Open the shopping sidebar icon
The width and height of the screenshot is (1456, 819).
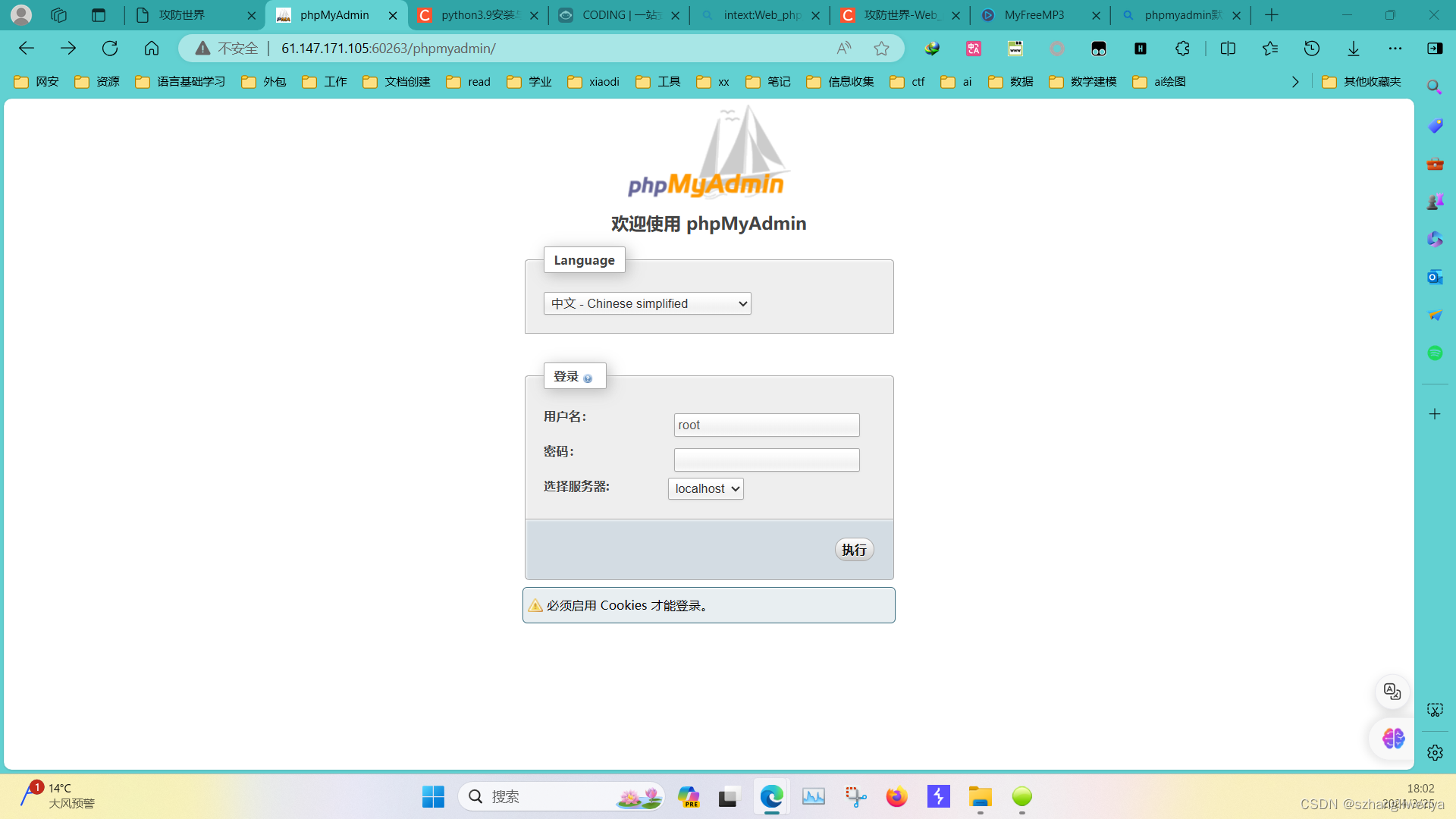1434,125
